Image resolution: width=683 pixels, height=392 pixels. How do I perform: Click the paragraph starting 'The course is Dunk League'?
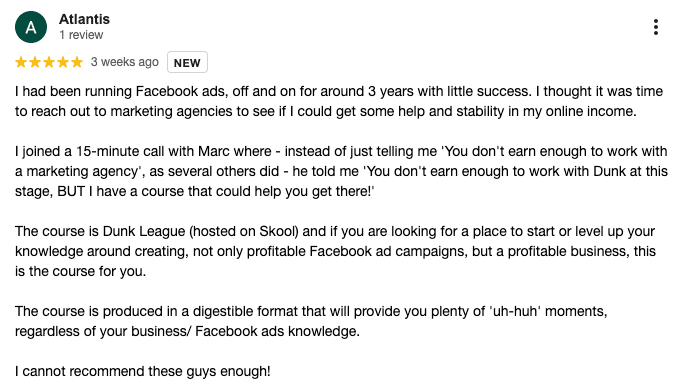[x=335, y=251]
